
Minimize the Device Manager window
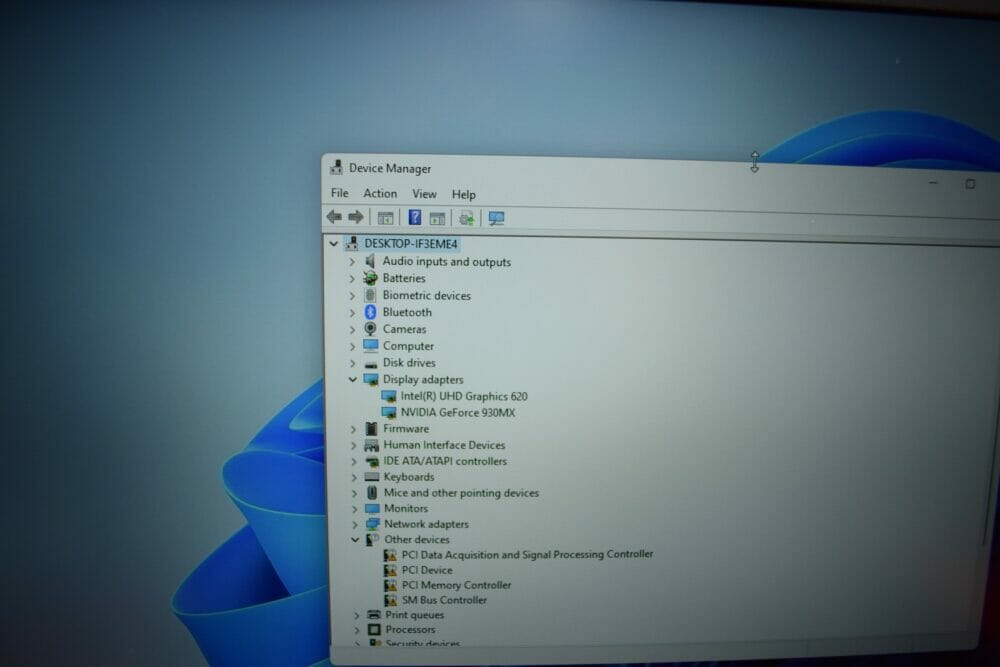[933, 183]
